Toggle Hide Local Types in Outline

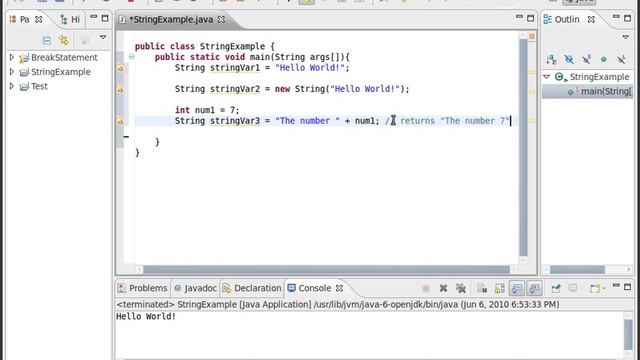(621, 60)
